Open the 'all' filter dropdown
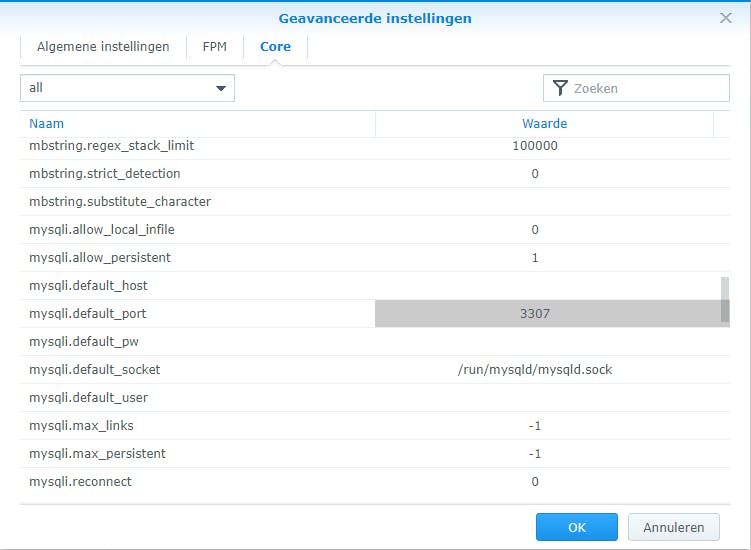This screenshot has width=751, height=550. pos(127,88)
